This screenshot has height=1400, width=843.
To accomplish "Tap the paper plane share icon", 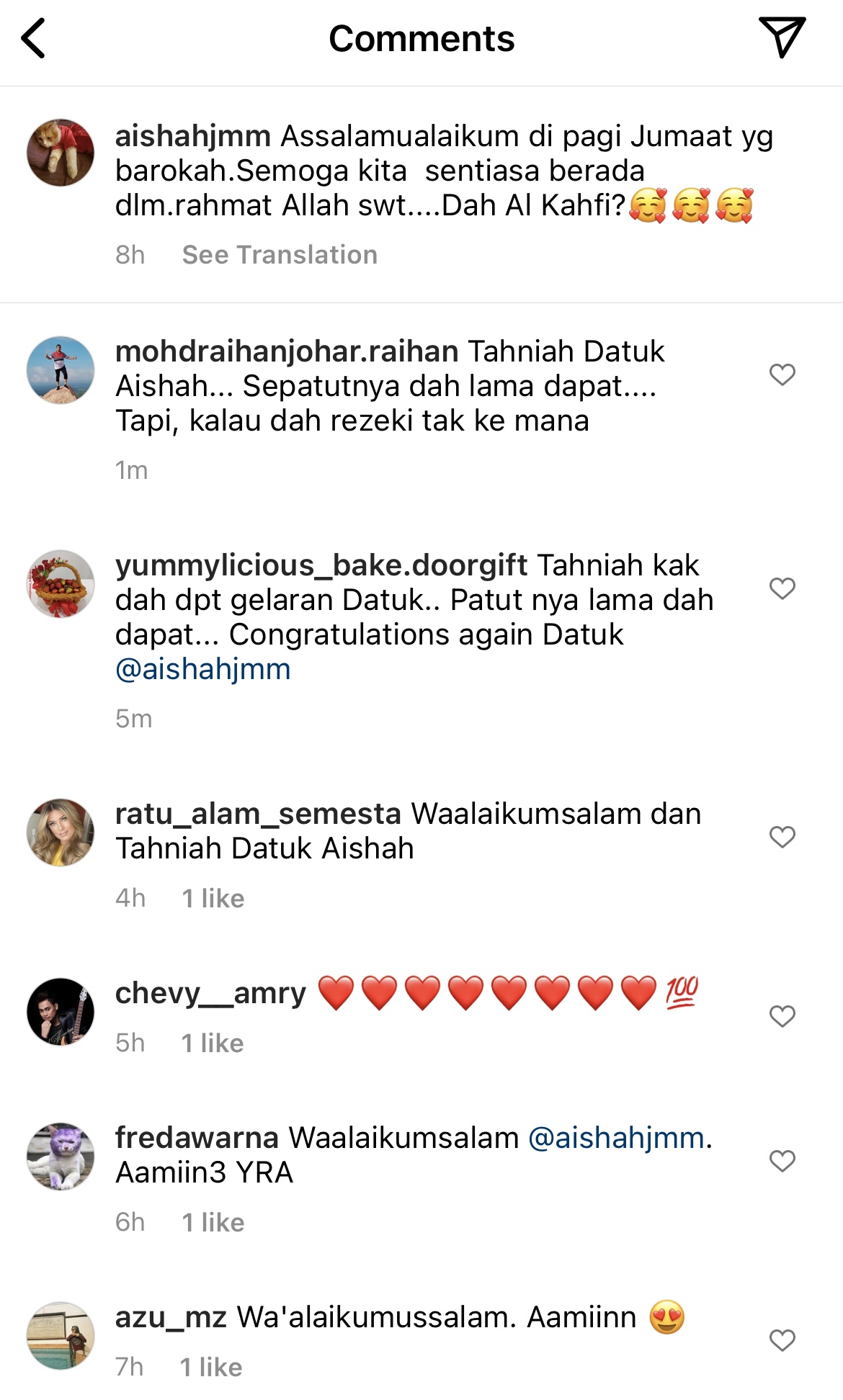I will click(x=782, y=37).
